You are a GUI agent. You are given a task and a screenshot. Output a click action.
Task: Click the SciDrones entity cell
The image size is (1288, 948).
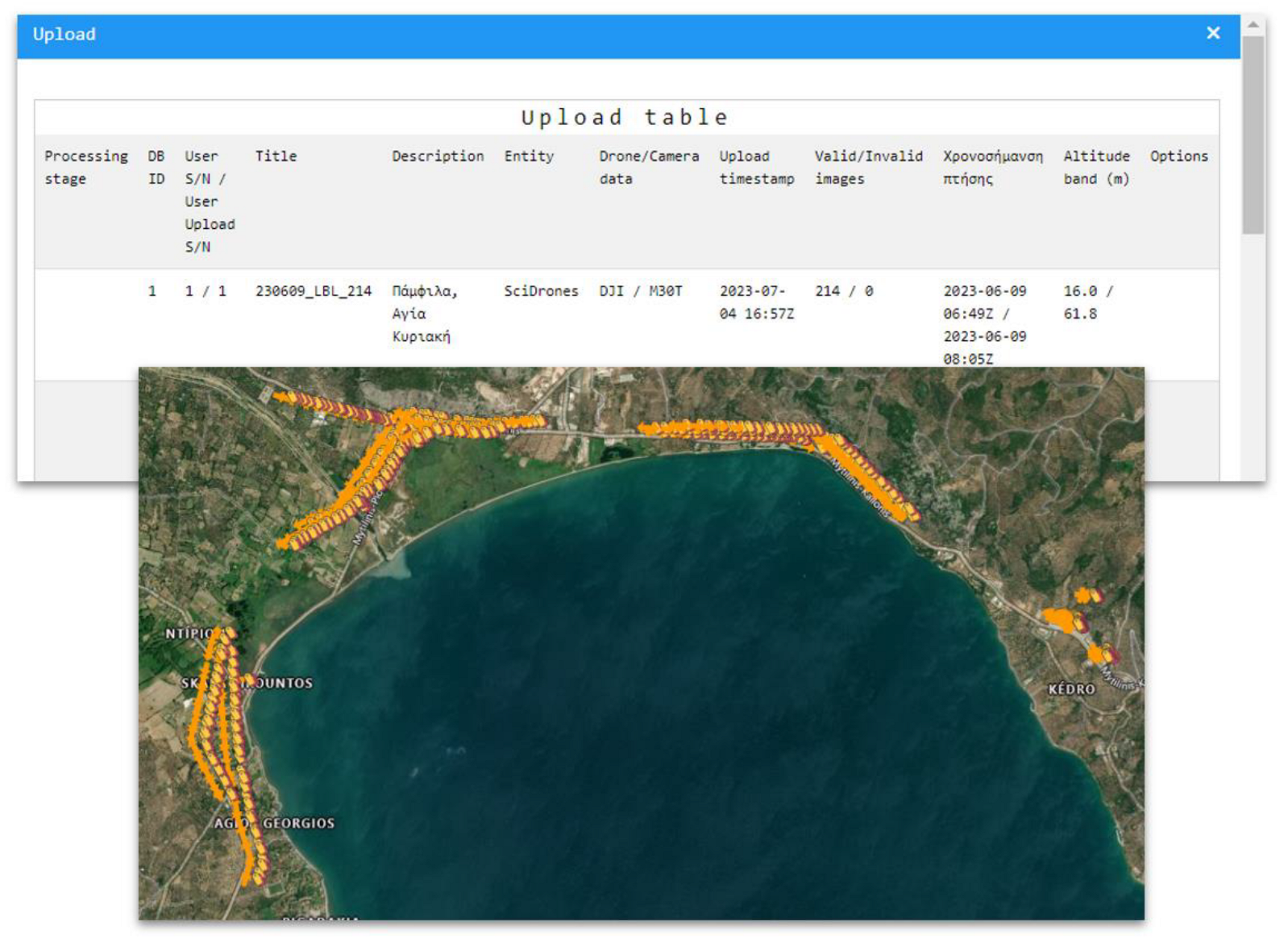(541, 291)
